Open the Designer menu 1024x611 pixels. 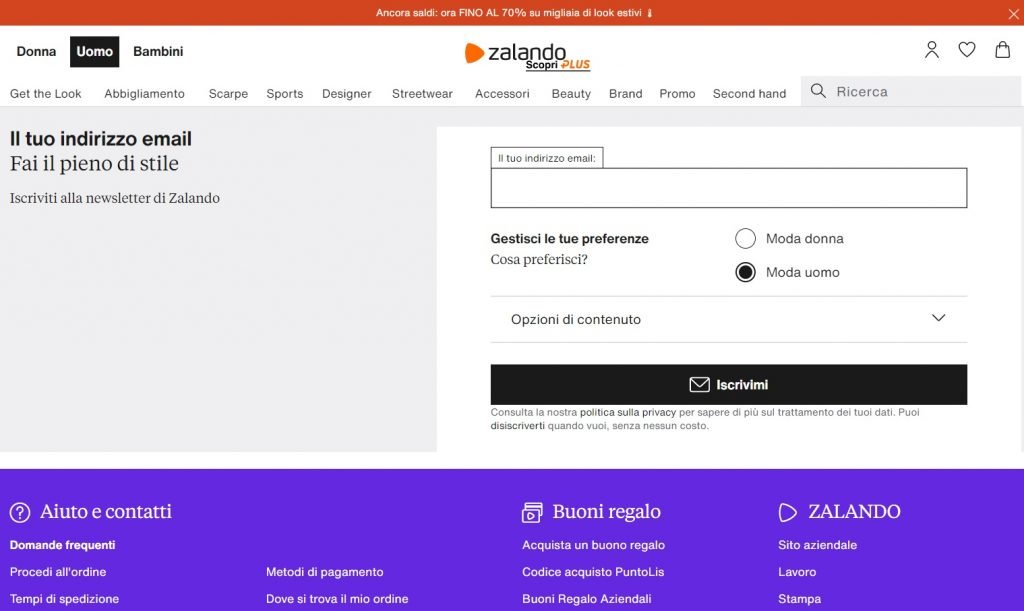pyautogui.click(x=347, y=93)
